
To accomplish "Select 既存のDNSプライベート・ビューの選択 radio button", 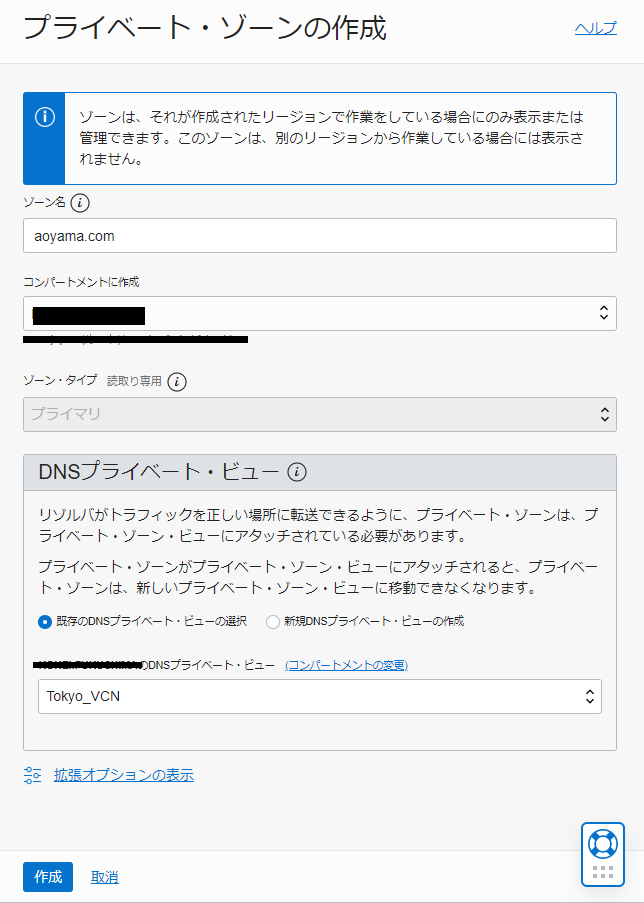I will (45, 622).
